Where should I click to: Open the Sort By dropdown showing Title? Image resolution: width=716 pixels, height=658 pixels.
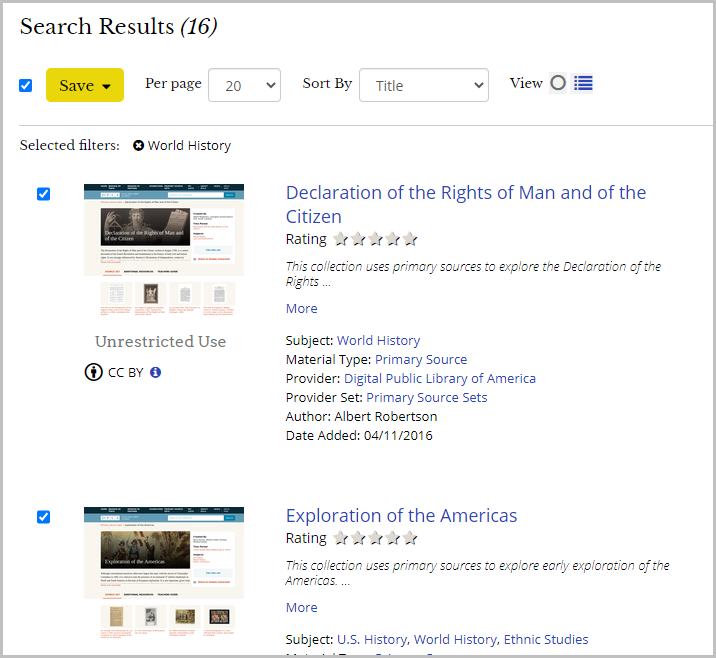pyautogui.click(x=424, y=85)
